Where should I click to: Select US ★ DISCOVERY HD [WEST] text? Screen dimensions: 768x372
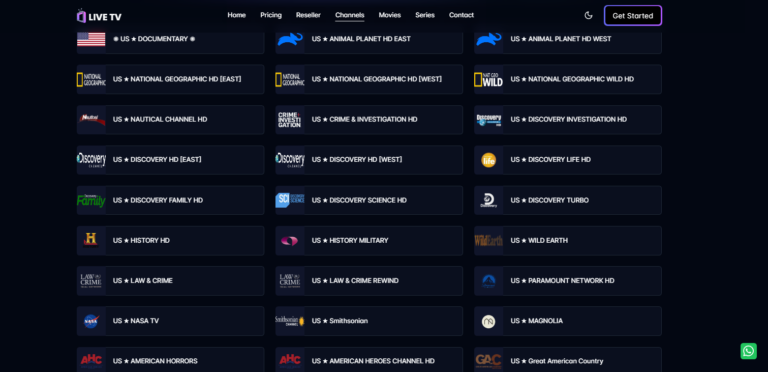tap(357, 159)
